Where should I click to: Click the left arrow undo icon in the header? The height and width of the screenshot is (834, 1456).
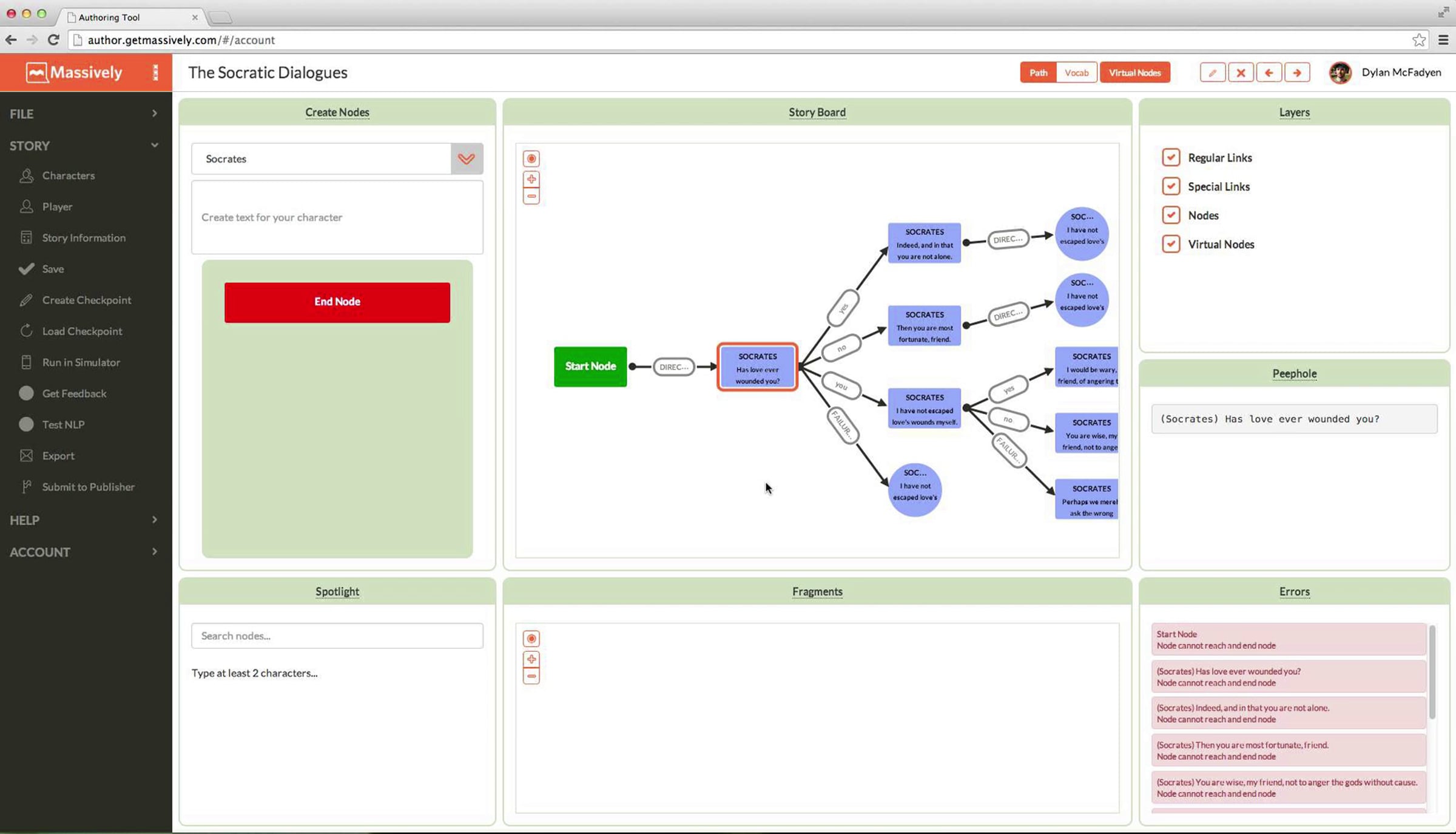(x=1269, y=73)
